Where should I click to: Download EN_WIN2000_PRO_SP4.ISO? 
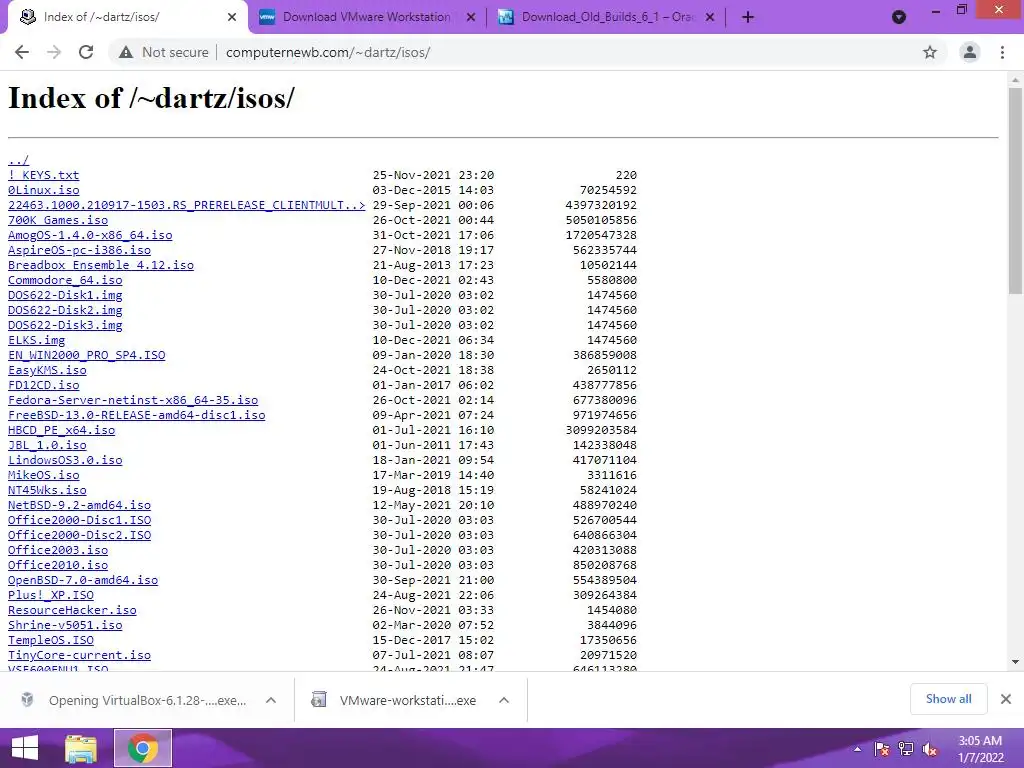pyautogui.click(x=86, y=355)
